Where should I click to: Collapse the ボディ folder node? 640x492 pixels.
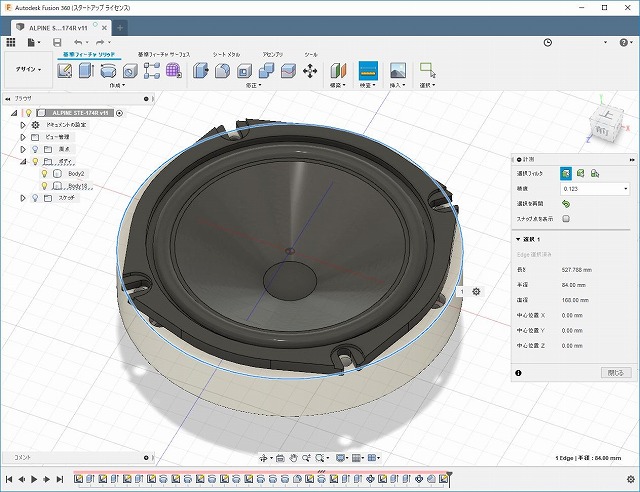click(23, 162)
